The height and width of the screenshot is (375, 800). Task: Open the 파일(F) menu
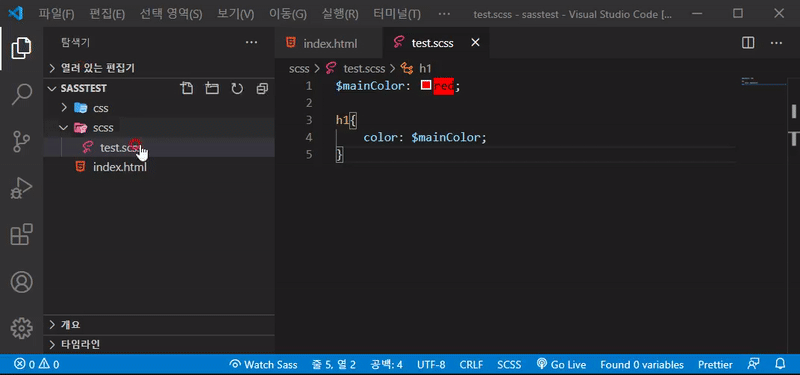coord(56,14)
